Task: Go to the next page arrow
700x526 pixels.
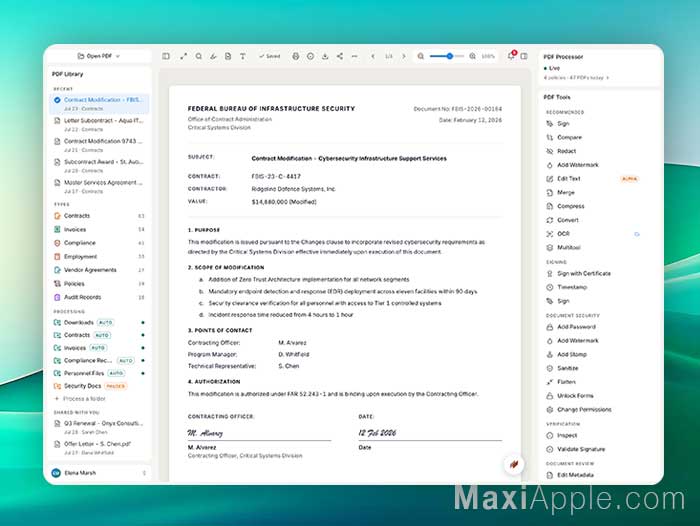Action: click(404, 56)
